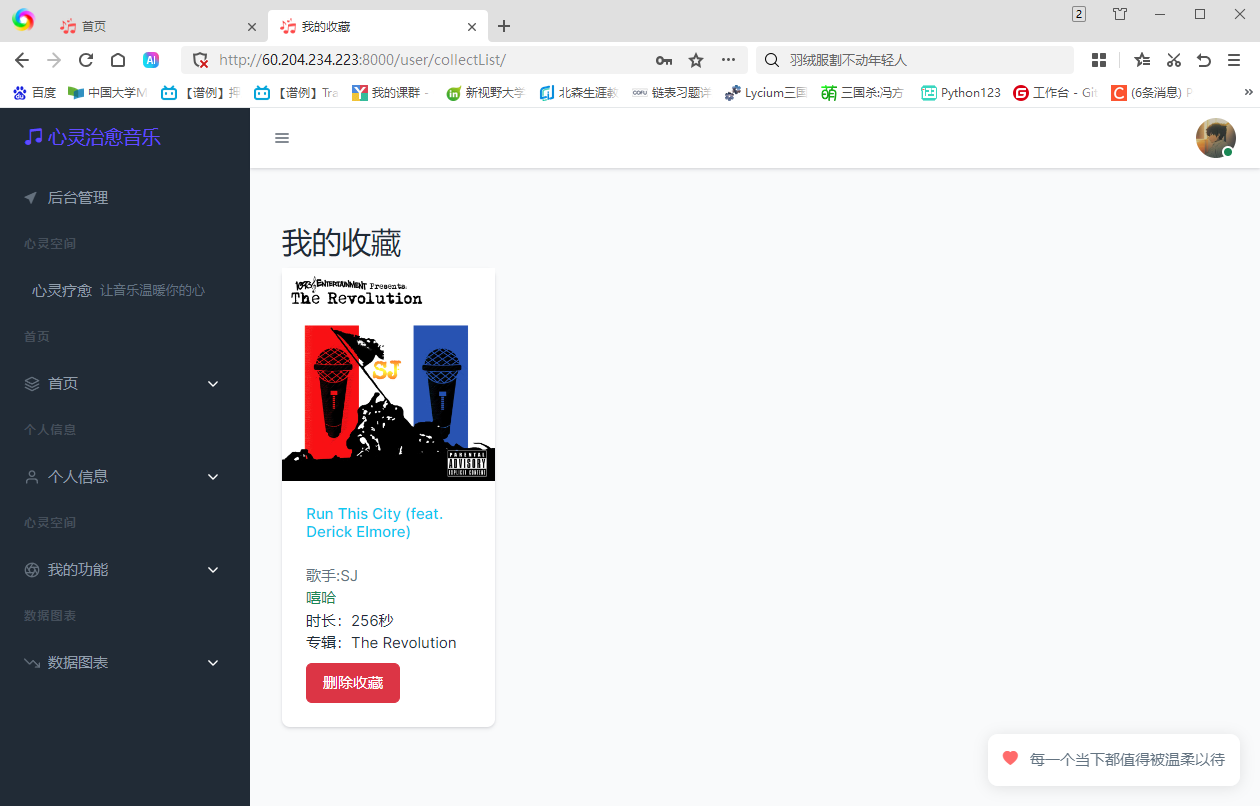1260x806 pixels.
Task: Open the 中国大学M bookmark
Action: pyautogui.click(x=107, y=93)
